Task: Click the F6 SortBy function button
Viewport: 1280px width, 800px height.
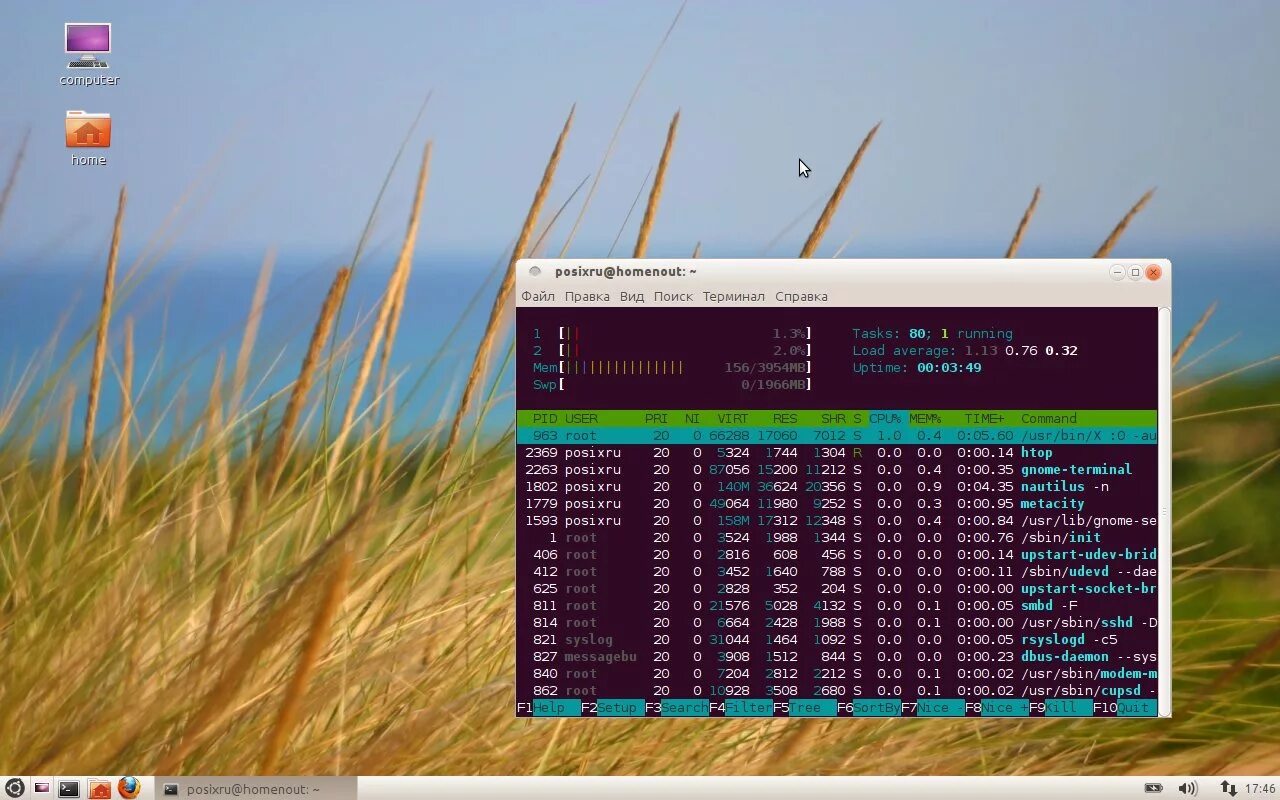Action: pyautogui.click(x=868, y=708)
